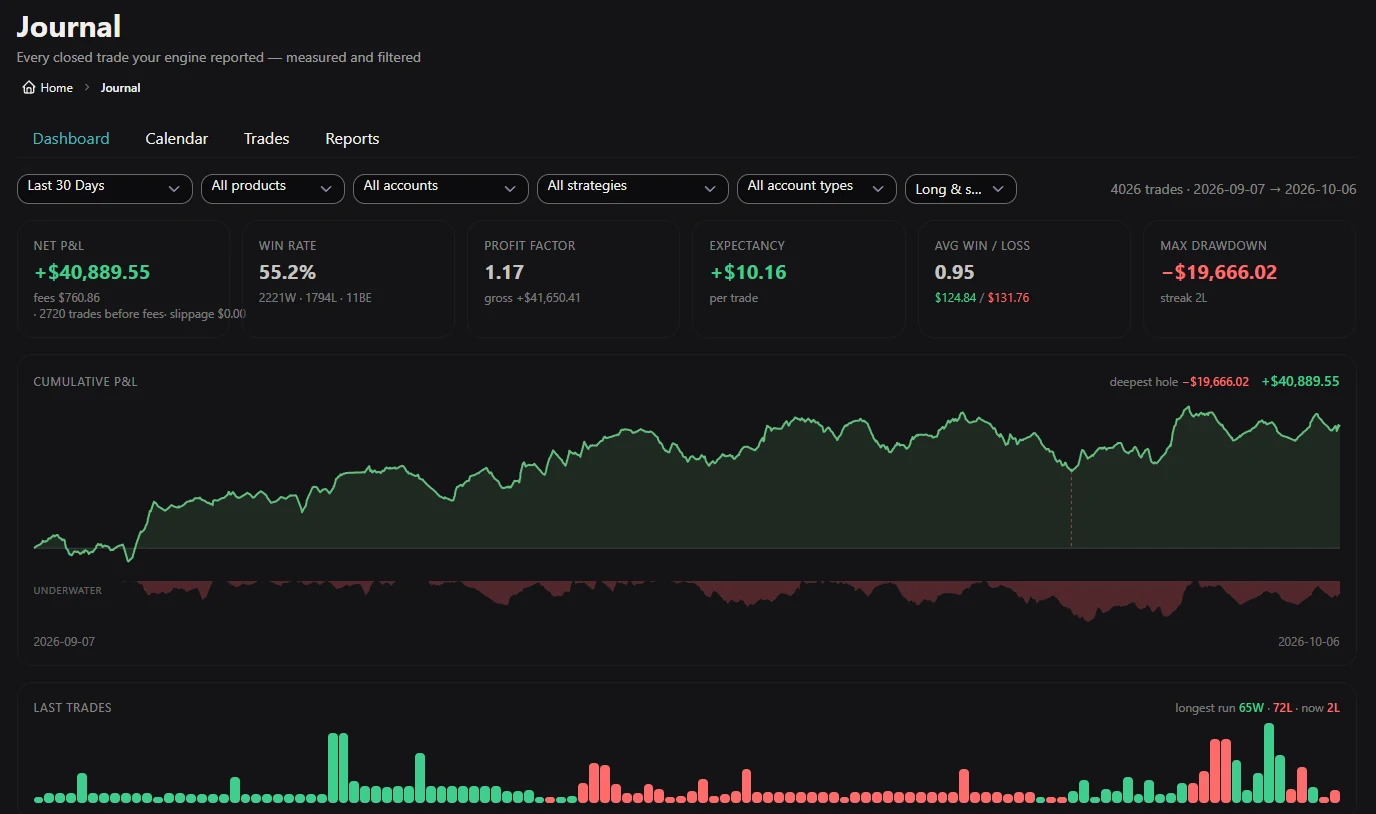Select the 2026-10-06 chart end date label

(x=1309, y=642)
